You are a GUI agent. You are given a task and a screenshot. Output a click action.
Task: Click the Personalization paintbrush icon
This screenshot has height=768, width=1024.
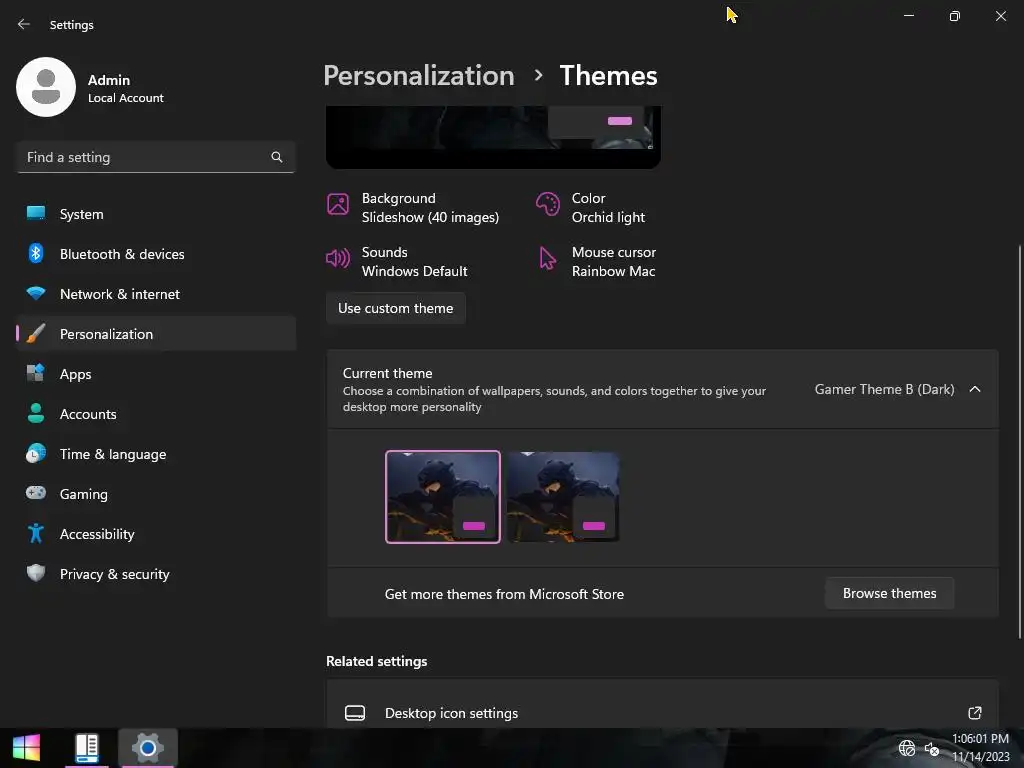point(36,333)
